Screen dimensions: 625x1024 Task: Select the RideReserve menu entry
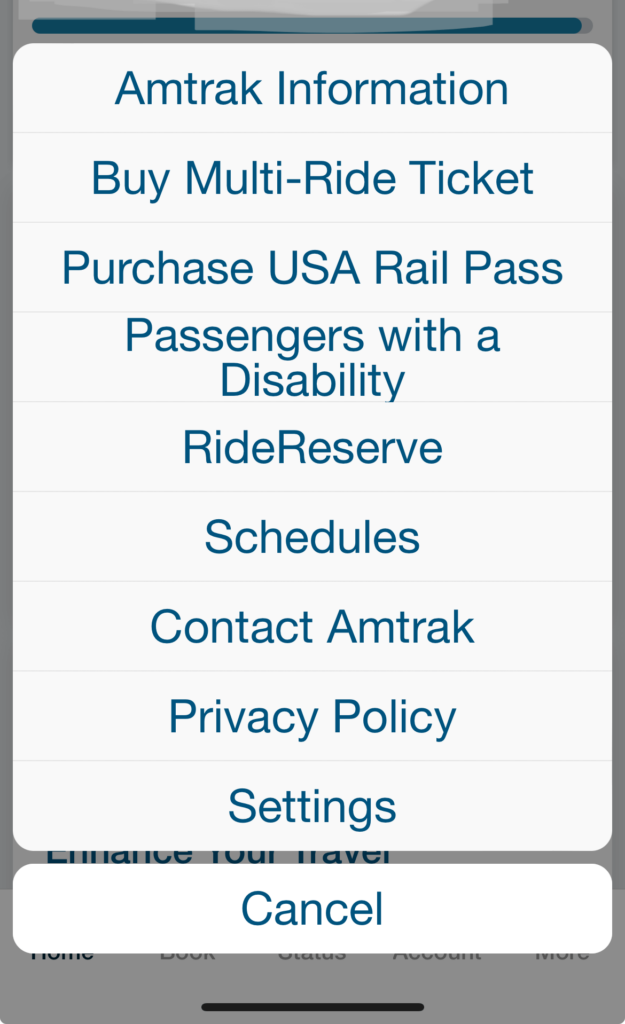(x=312, y=447)
